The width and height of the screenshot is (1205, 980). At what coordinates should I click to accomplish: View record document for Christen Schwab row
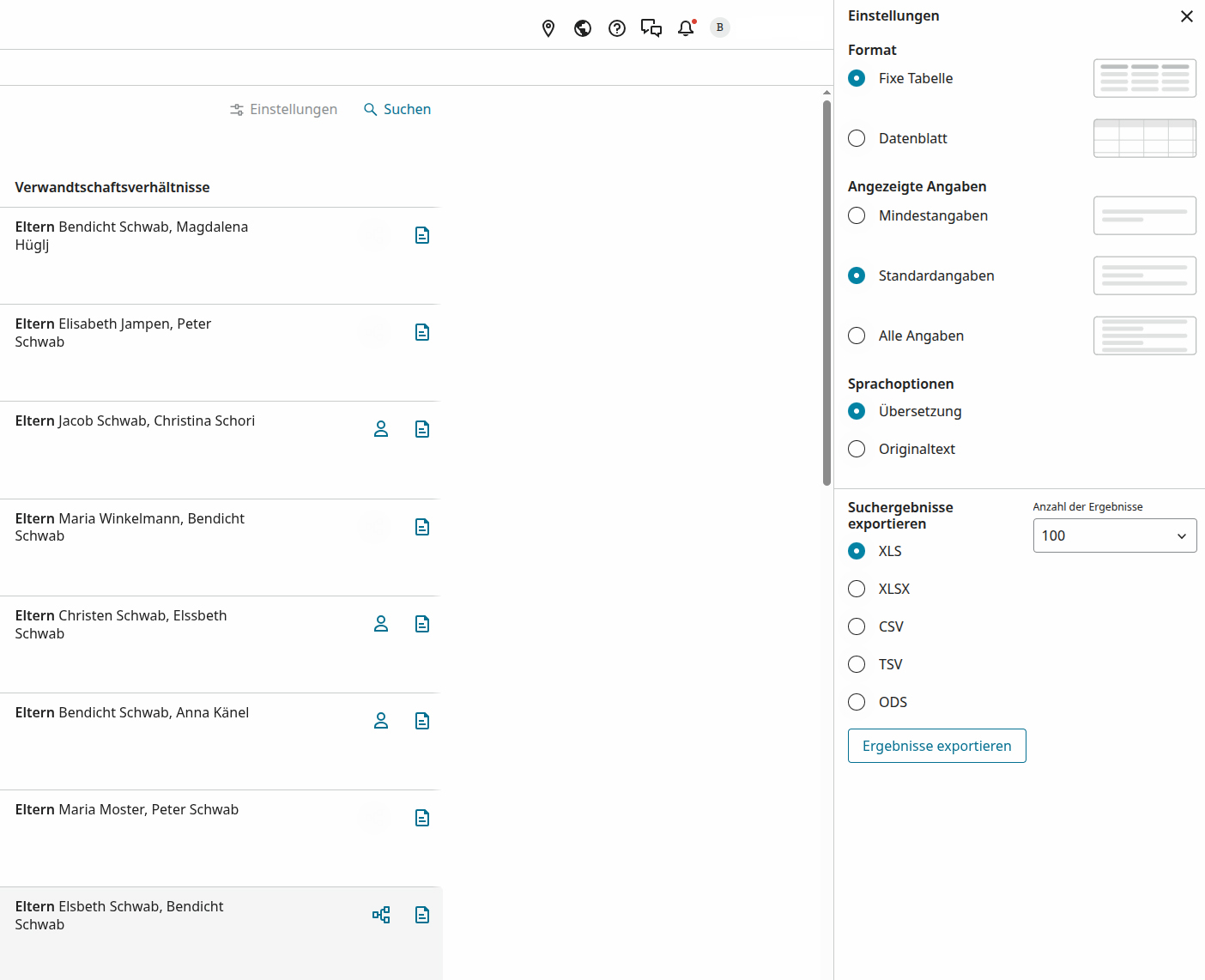point(422,624)
